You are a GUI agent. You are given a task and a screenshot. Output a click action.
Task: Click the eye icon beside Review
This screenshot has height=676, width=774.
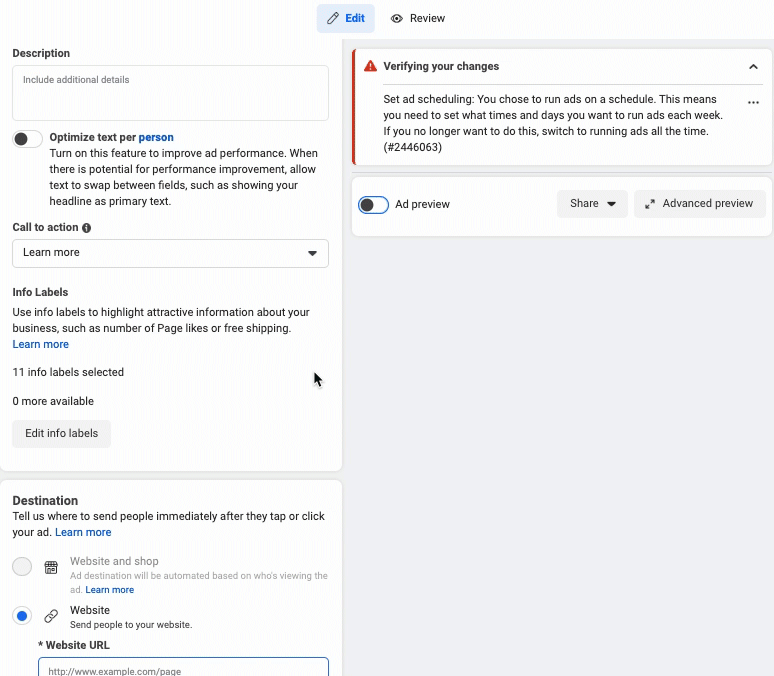click(x=397, y=18)
